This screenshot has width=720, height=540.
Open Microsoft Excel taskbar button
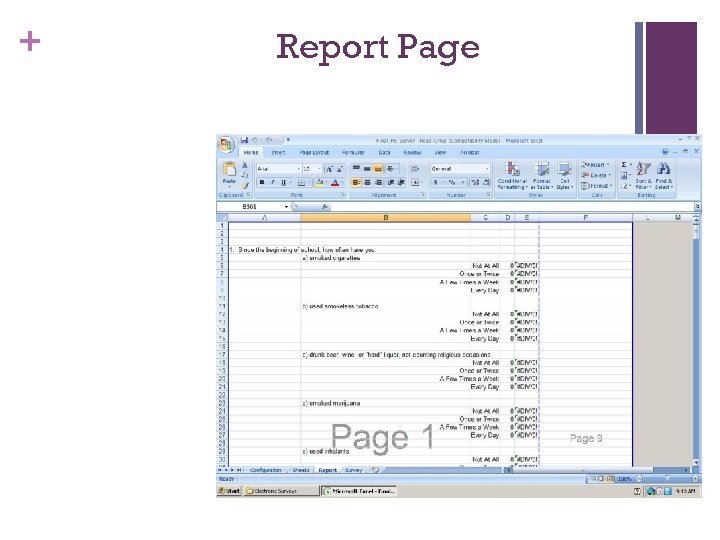pyautogui.click(x=358, y=491)
